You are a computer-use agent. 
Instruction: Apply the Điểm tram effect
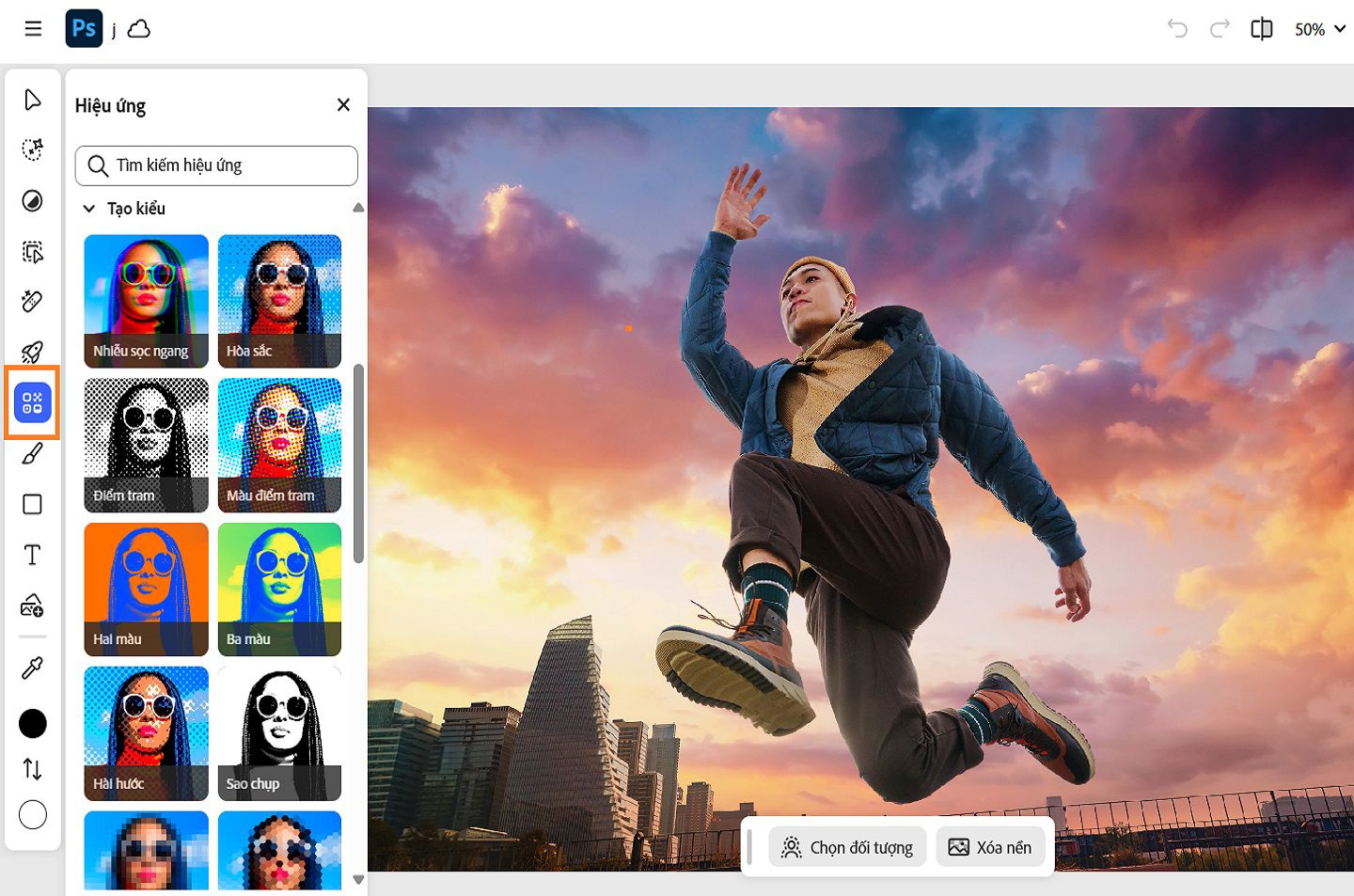(x=146, y=446)
